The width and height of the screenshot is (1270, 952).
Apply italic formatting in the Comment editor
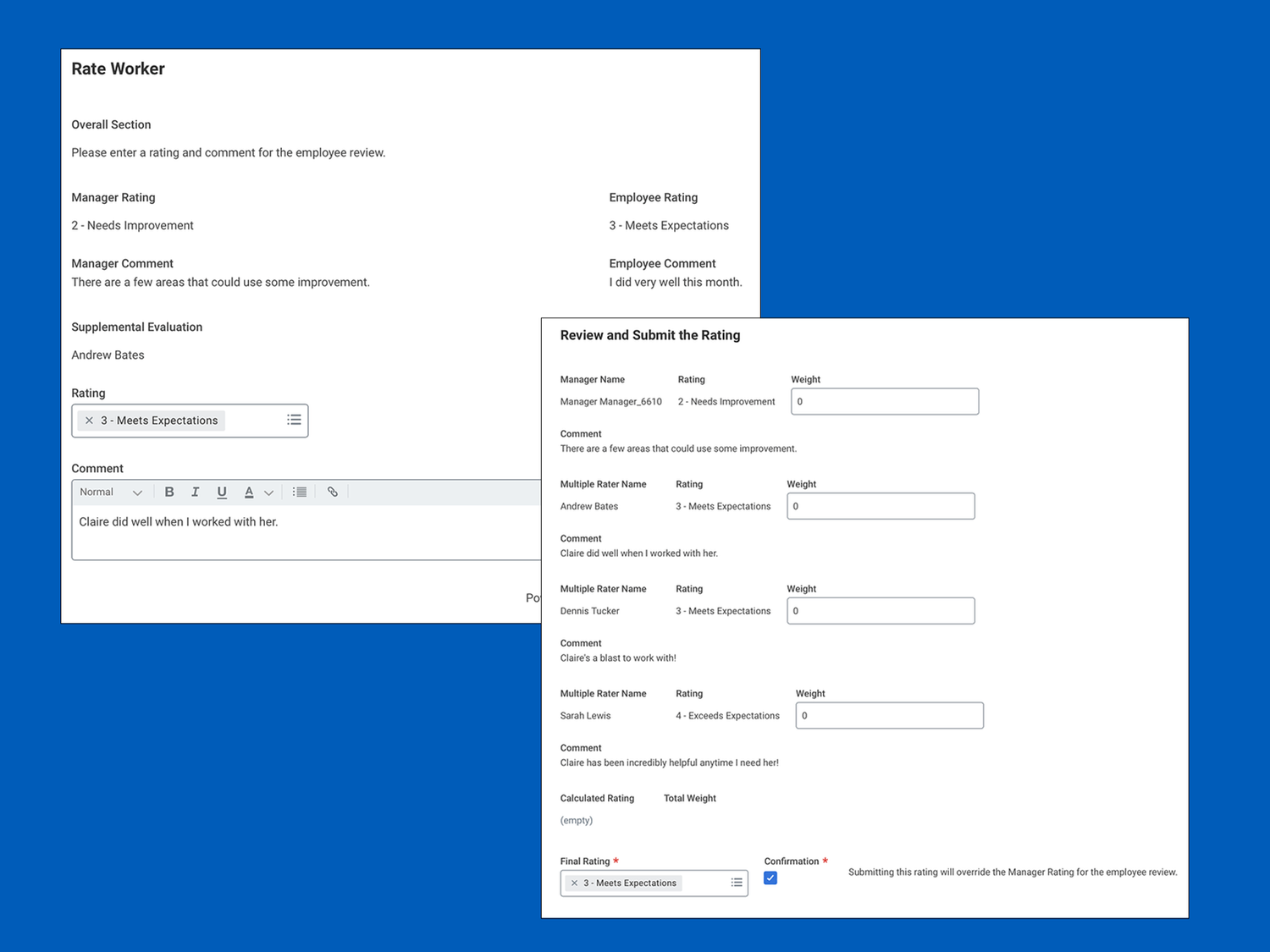point(195,492)
